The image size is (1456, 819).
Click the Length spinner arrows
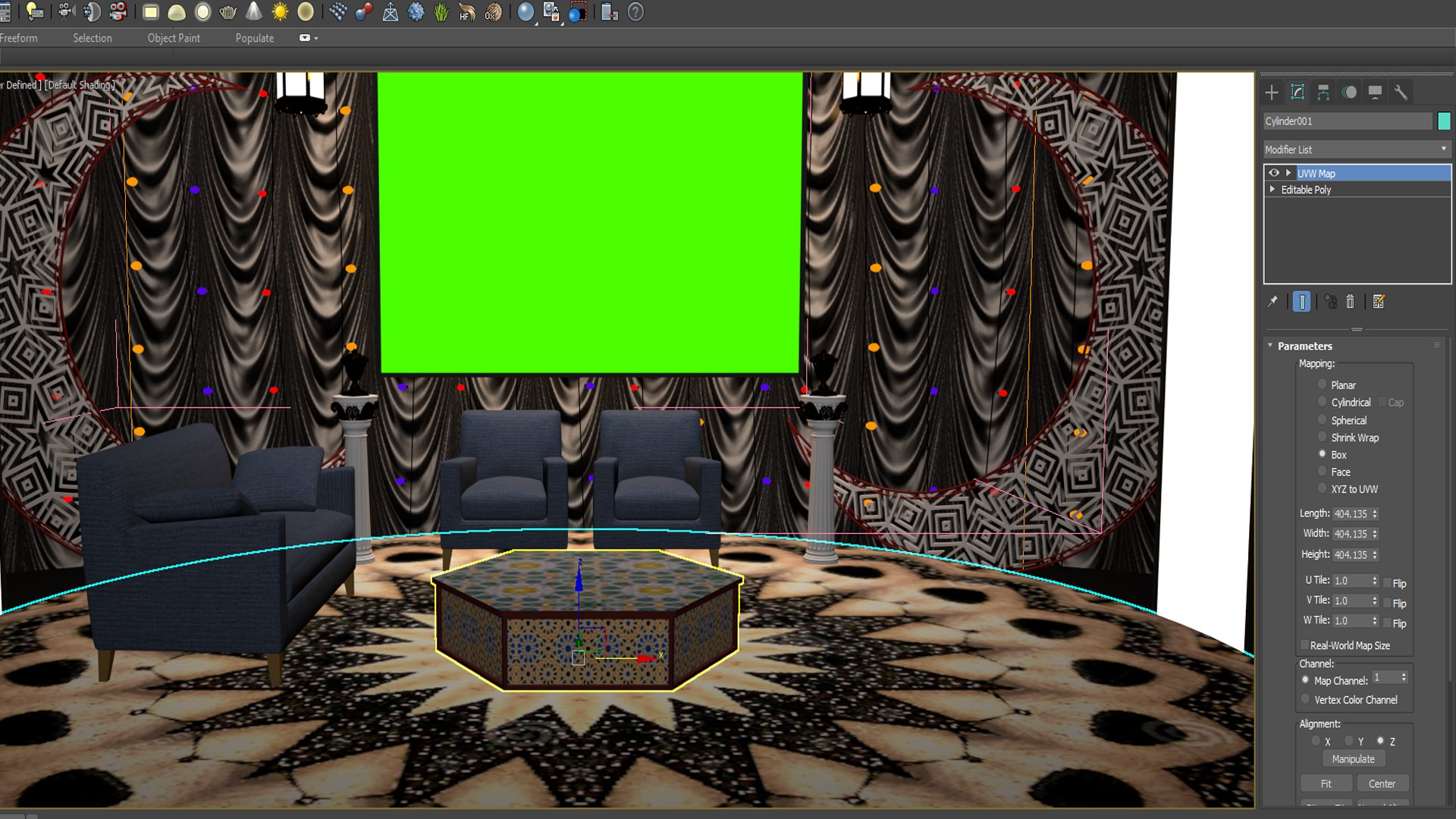click(x=1375, y=513)
